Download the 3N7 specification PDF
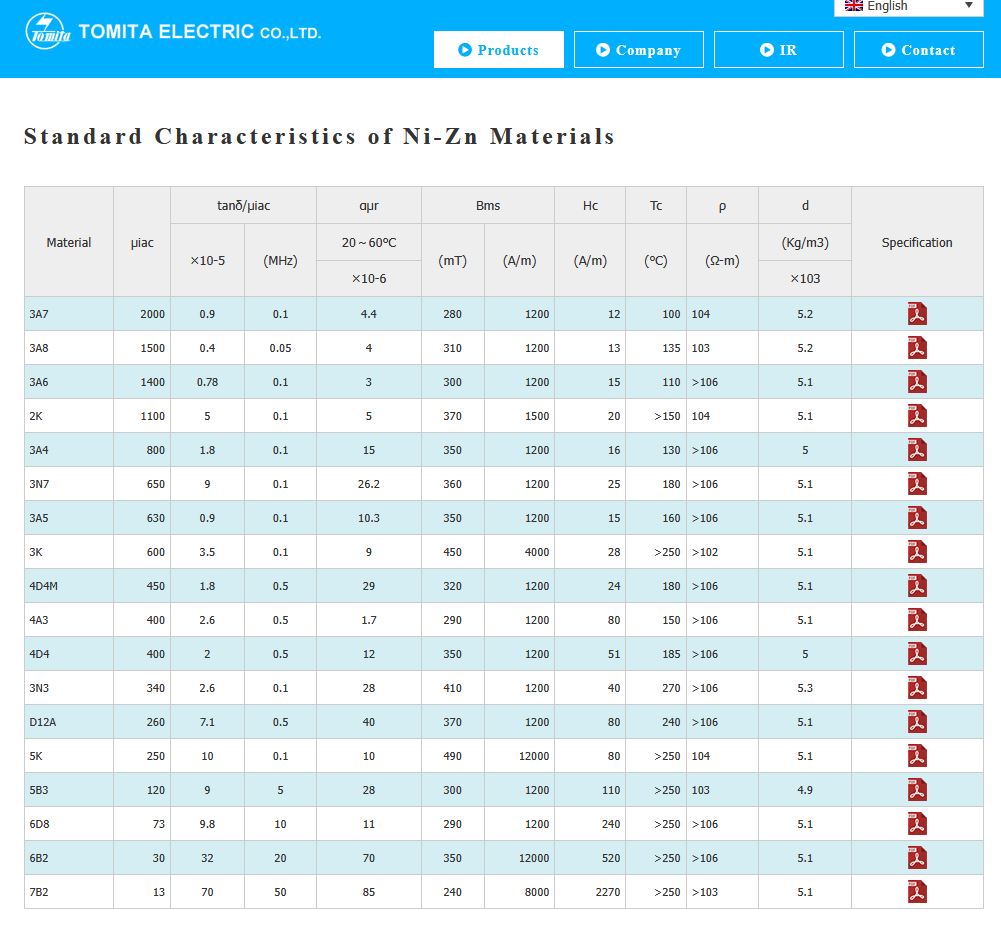This screenshot has height=930, width=1001. pos(917,484)
